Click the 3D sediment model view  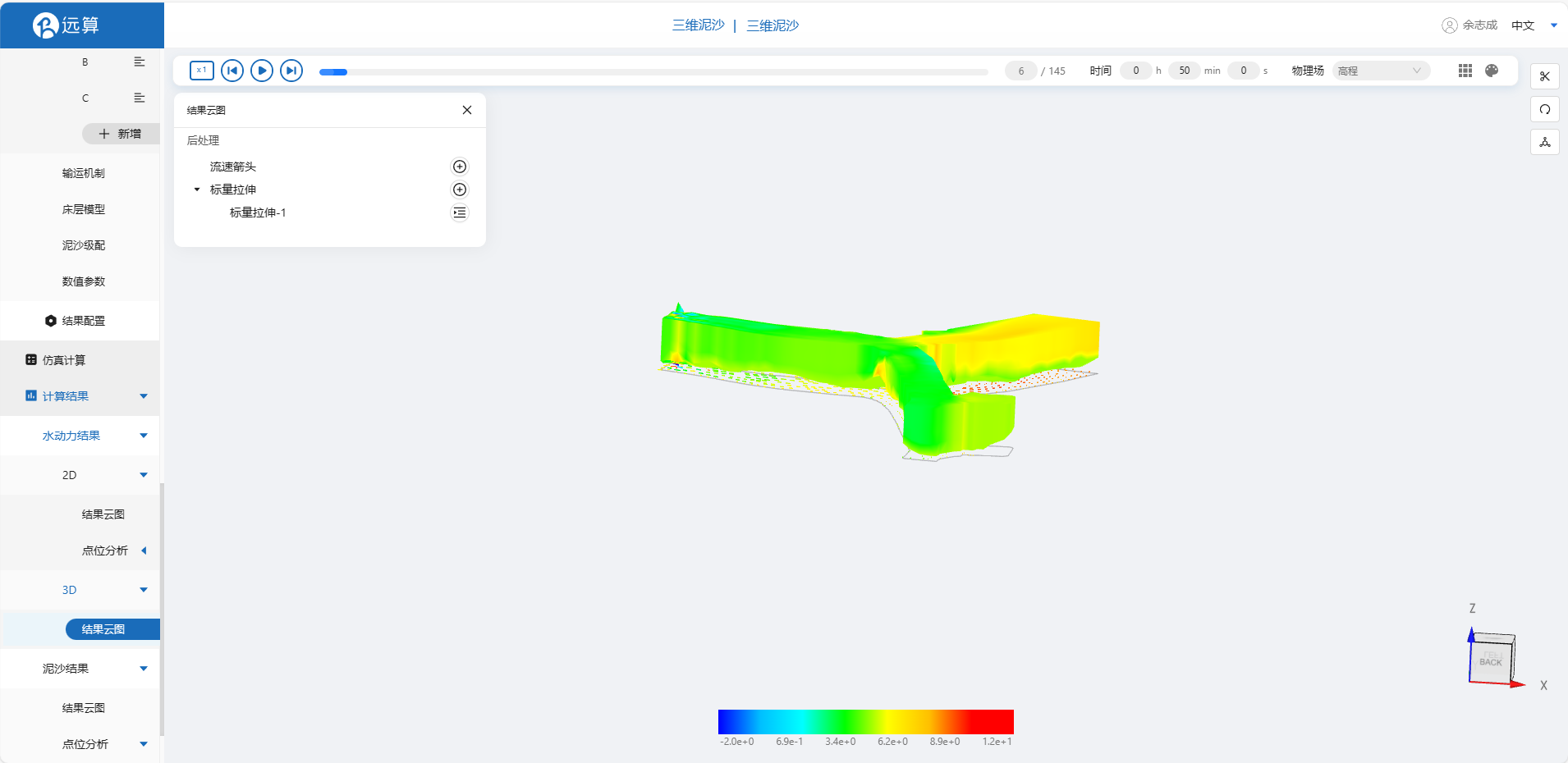878,381
